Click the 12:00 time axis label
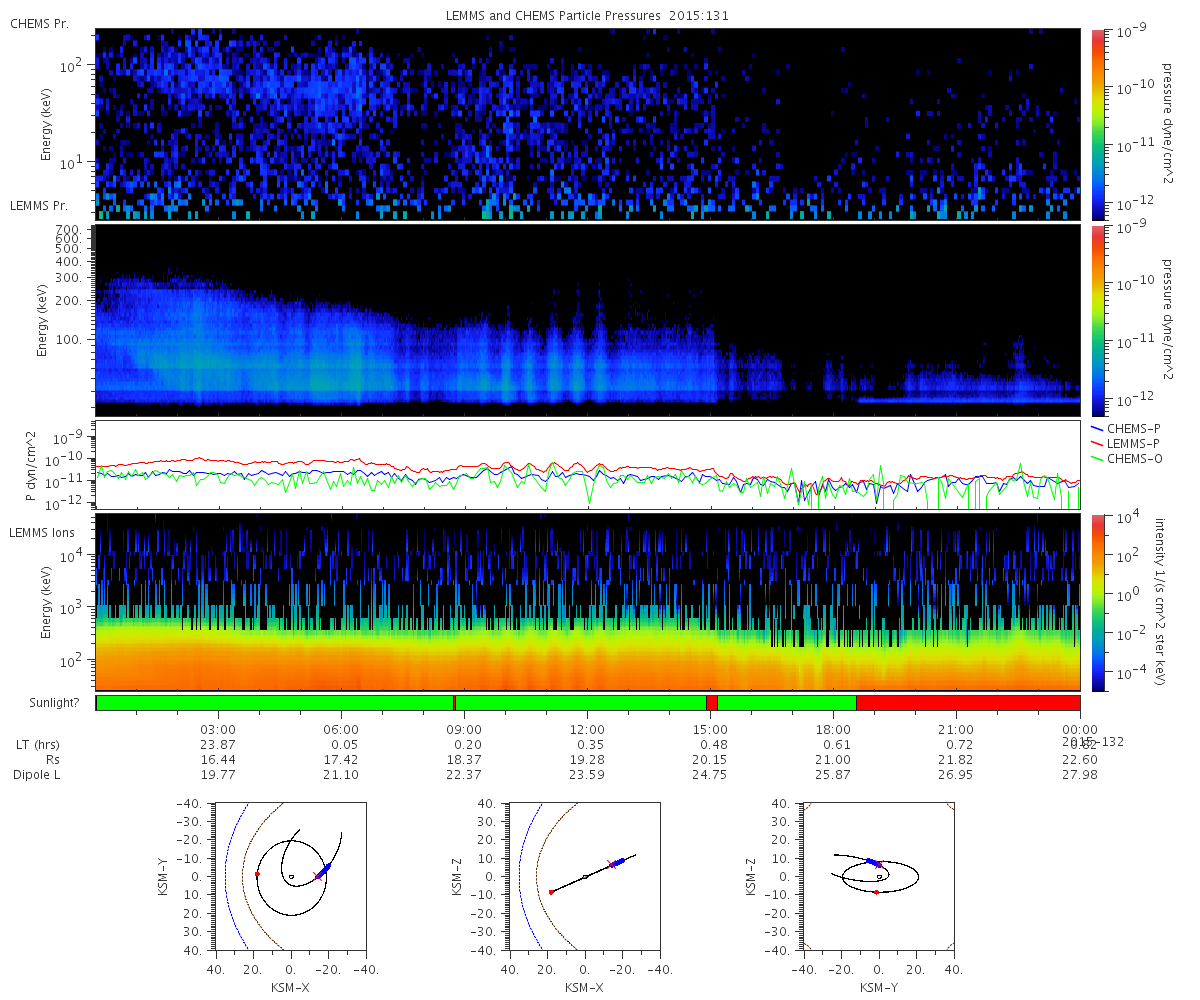The image size is (1200, 1000). (587, 729)
